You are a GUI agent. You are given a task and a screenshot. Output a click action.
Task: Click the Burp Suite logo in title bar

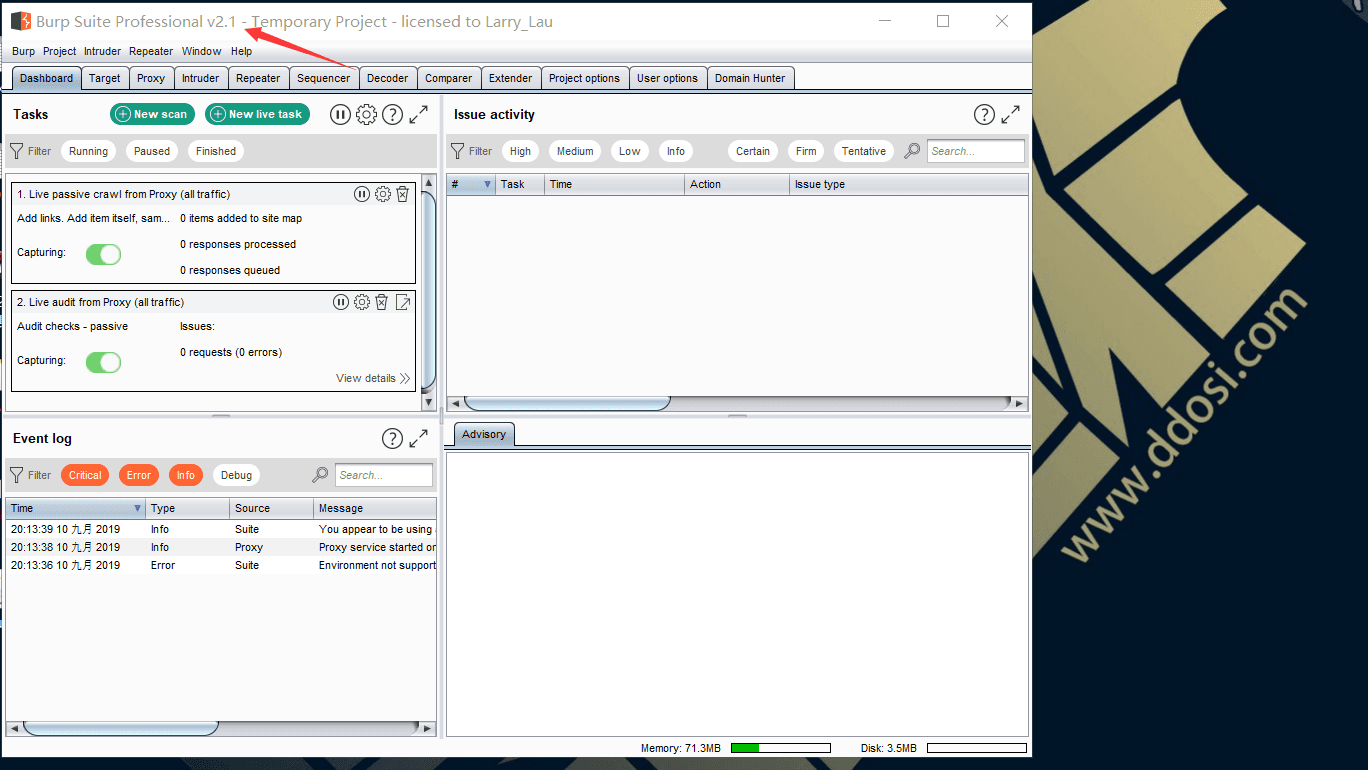21,21
